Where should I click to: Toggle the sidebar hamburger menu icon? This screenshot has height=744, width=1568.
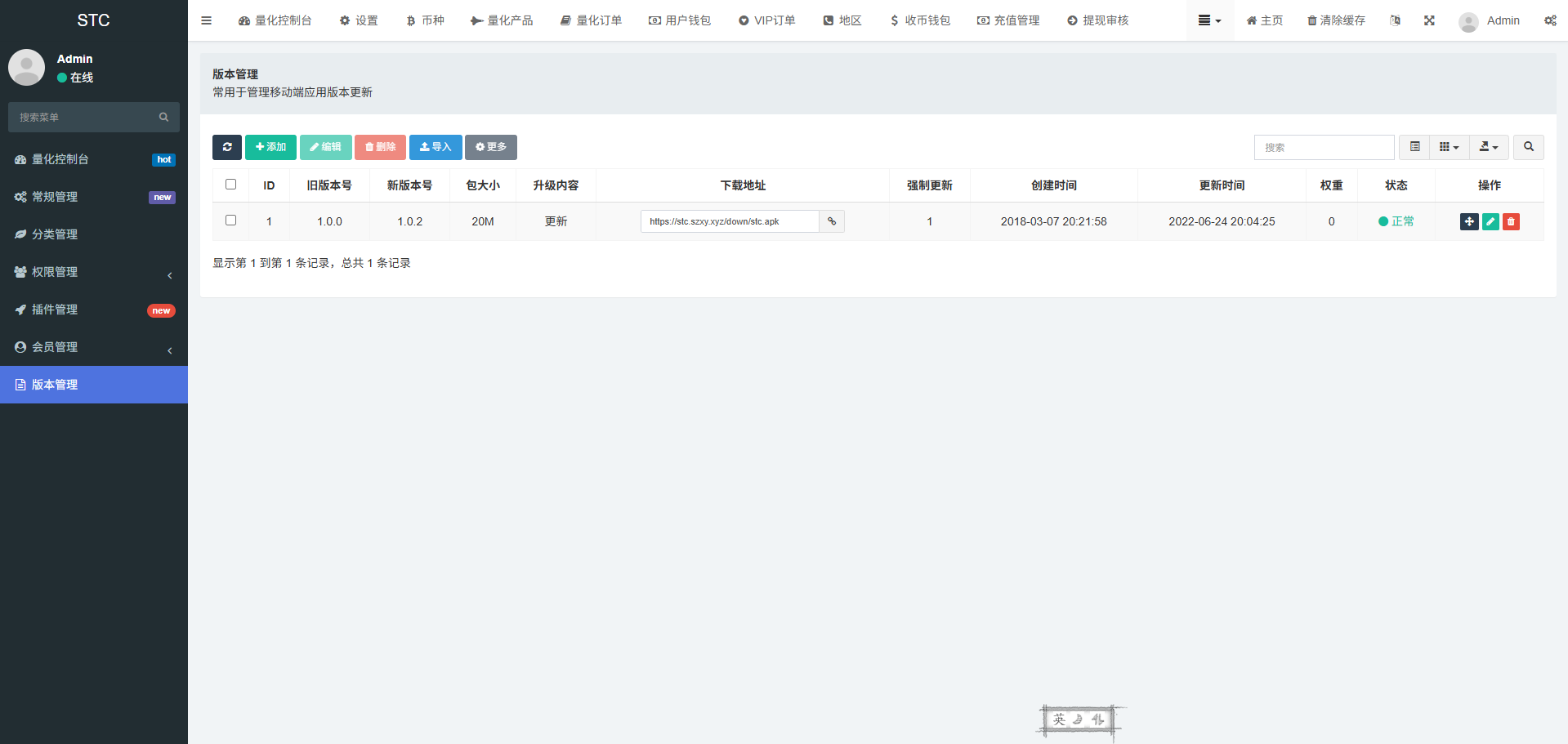point(206,20)
